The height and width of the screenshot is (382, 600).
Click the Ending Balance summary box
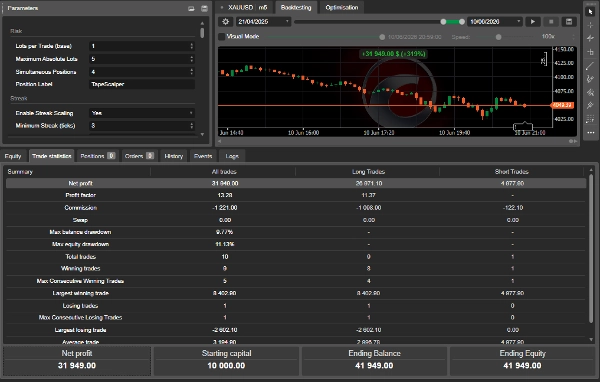(374, 360)
